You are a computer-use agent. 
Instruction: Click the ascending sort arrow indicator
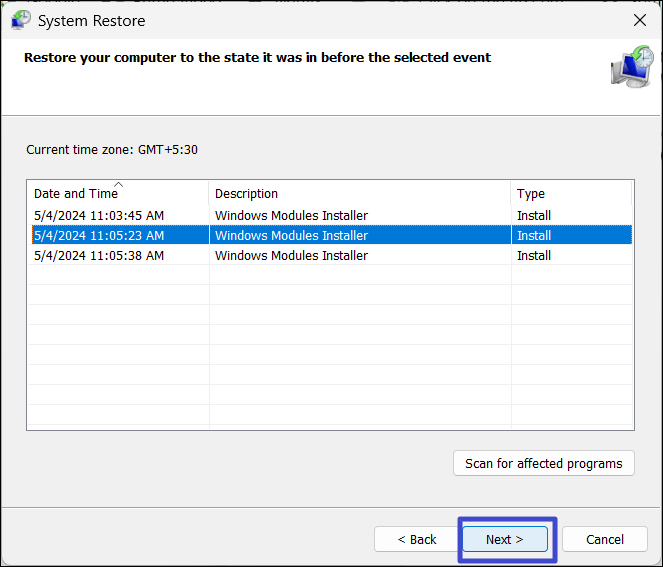tap(119, 184)
